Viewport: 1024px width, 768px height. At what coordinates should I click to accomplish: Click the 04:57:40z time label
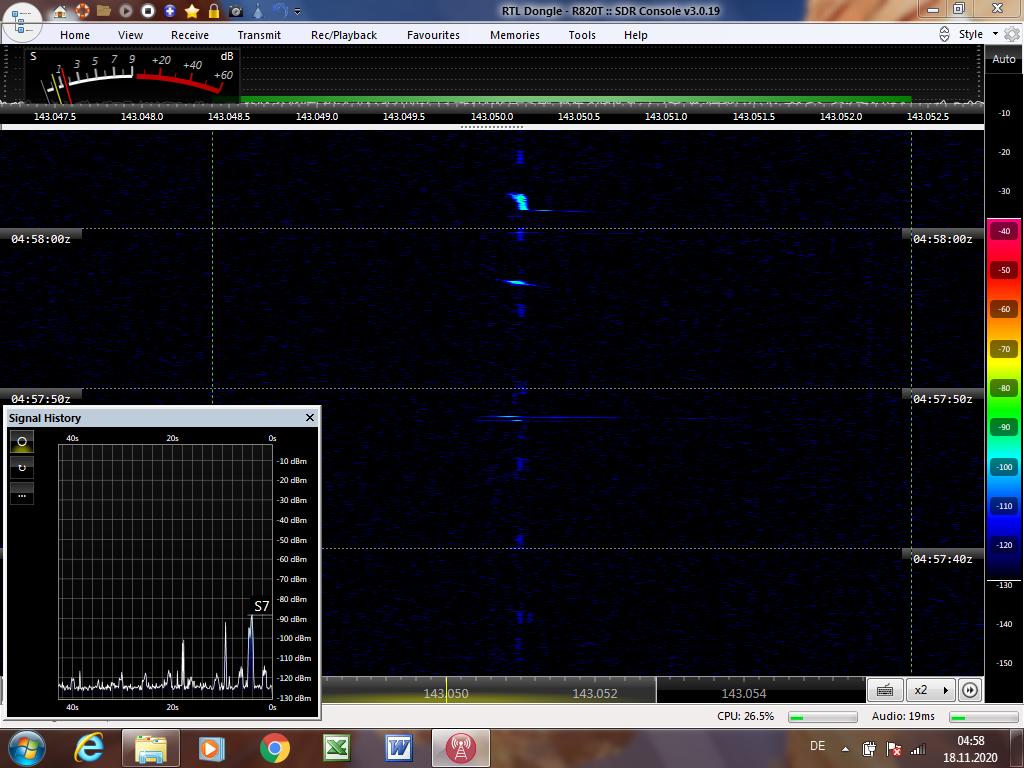point(942,559)
